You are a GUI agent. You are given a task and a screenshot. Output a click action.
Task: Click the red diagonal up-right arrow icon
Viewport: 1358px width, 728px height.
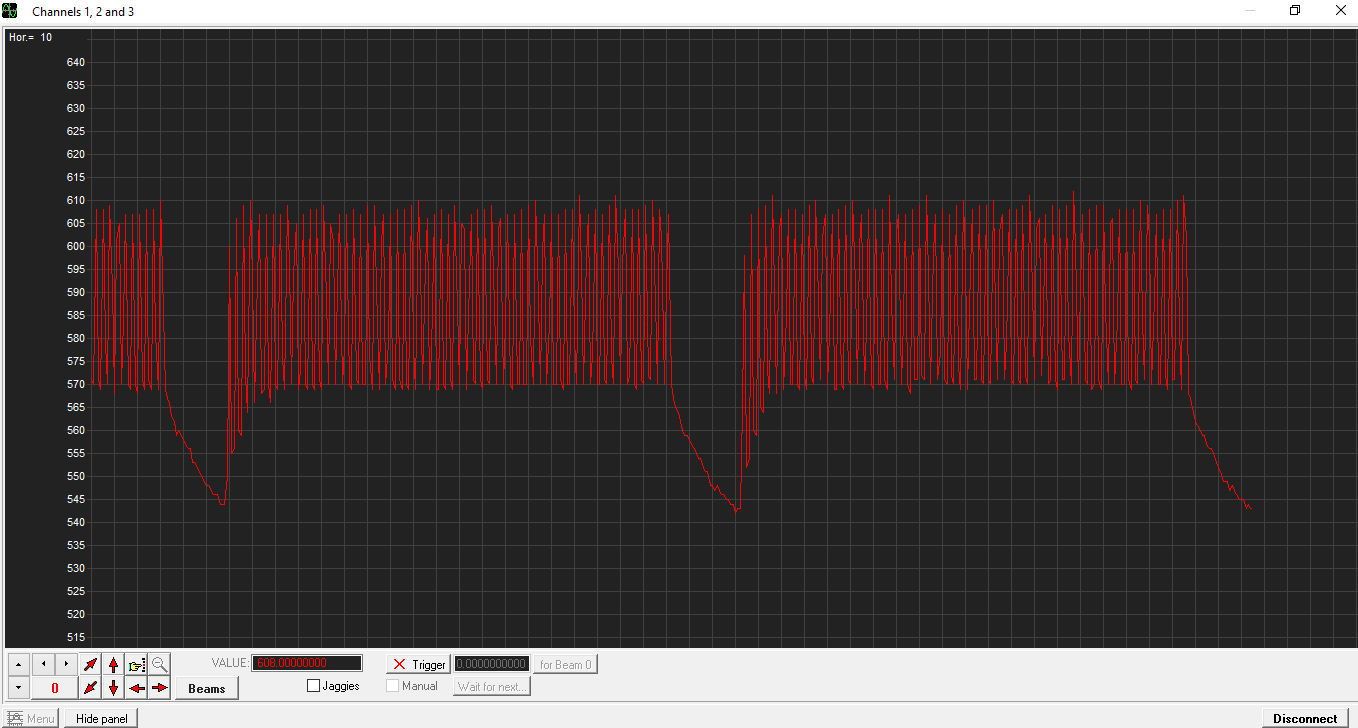pyautogui.click(x=91, y=664)
